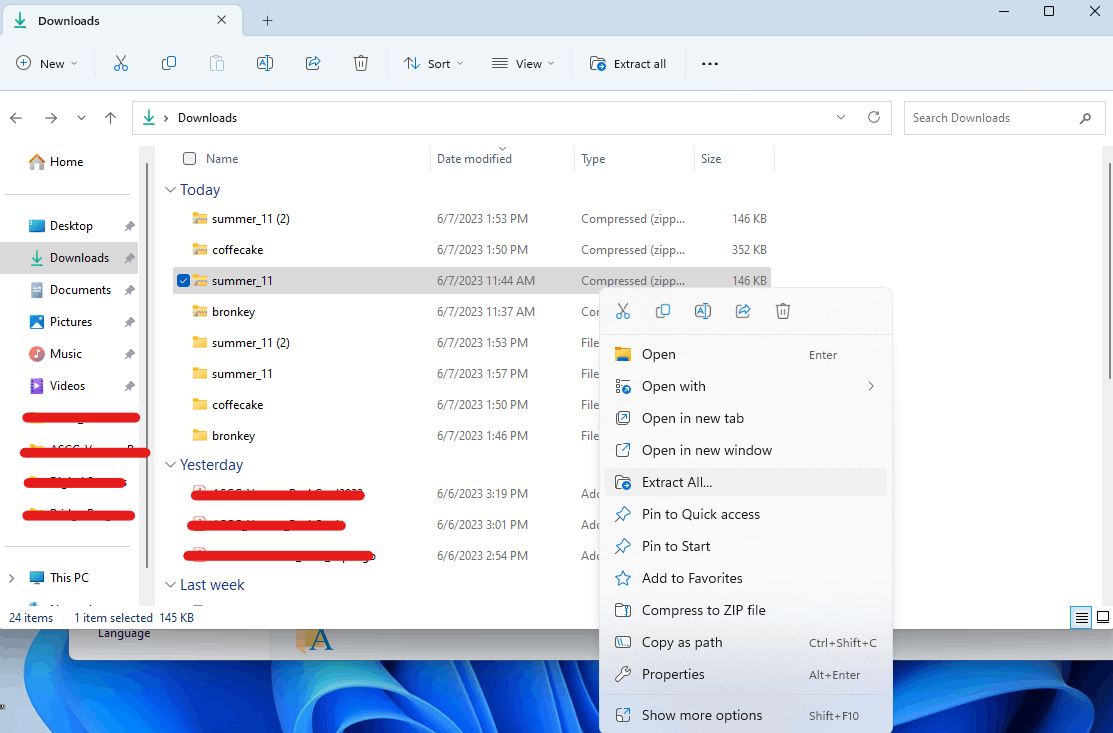Viewport: 1113px width, 733px height.
Task: Select Compress to ZIP file
Action: (x=746, y=610)
